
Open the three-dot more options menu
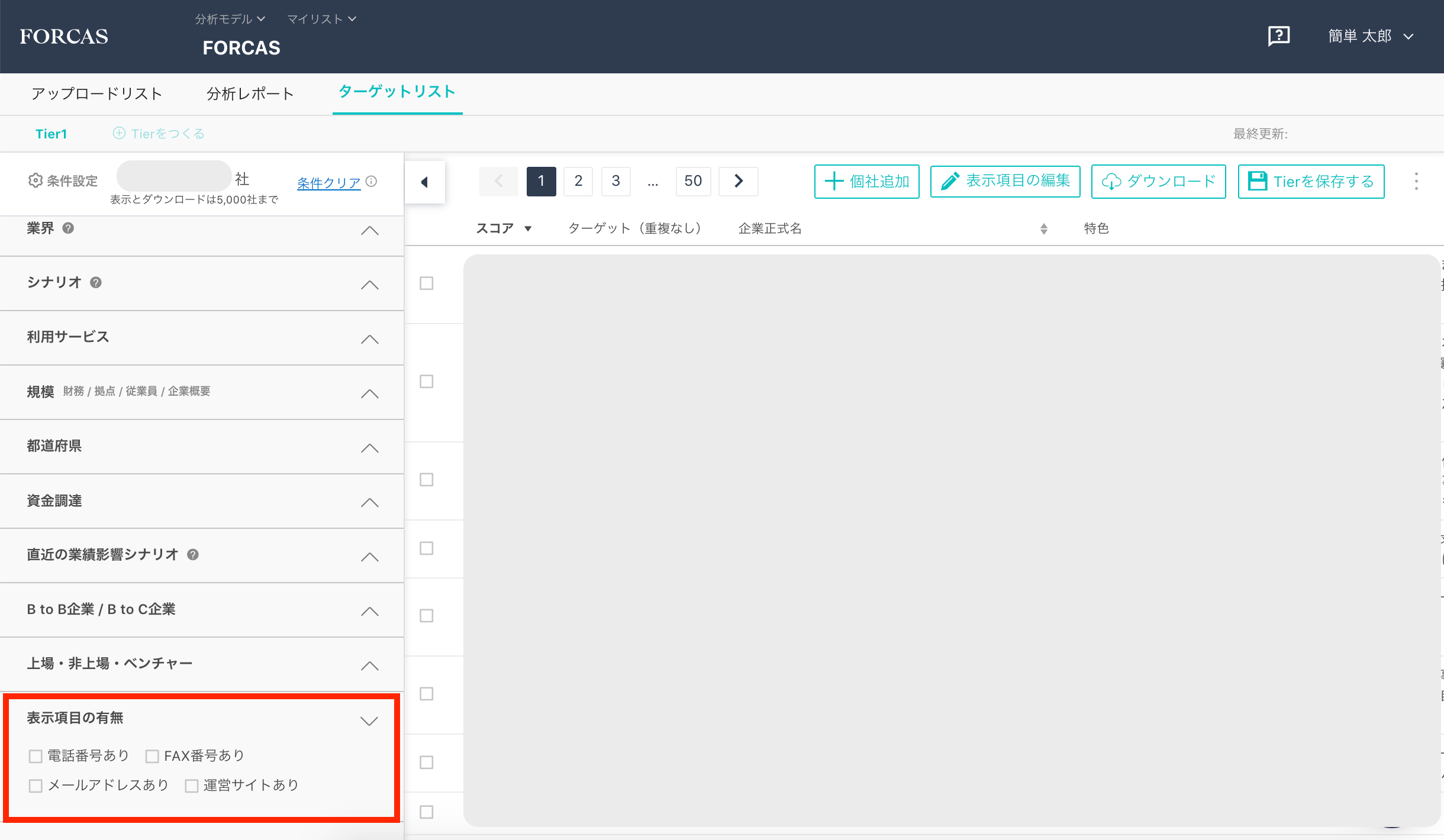pos(1416,181)
